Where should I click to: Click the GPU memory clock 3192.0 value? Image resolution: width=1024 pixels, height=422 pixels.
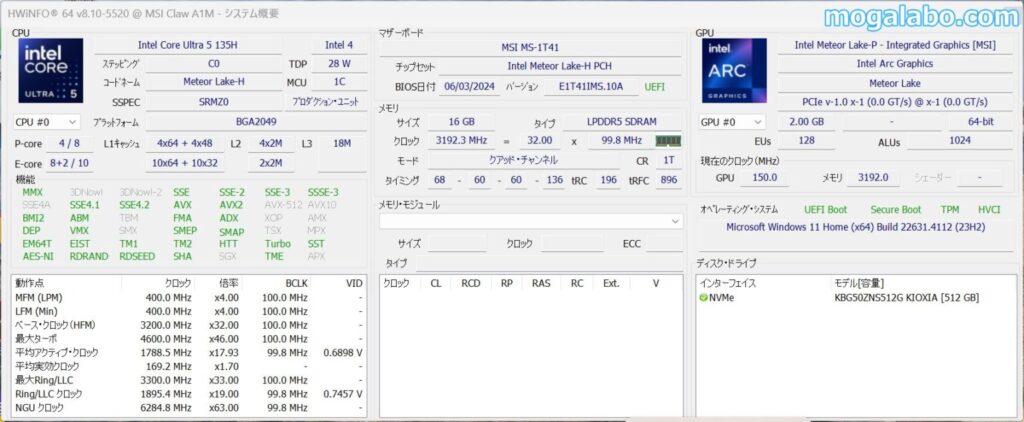873,178
